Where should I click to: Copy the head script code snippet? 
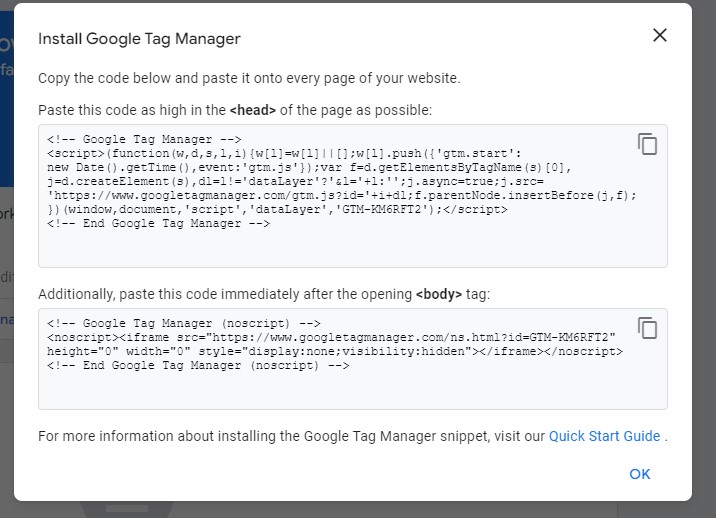[x=647, y=144]
